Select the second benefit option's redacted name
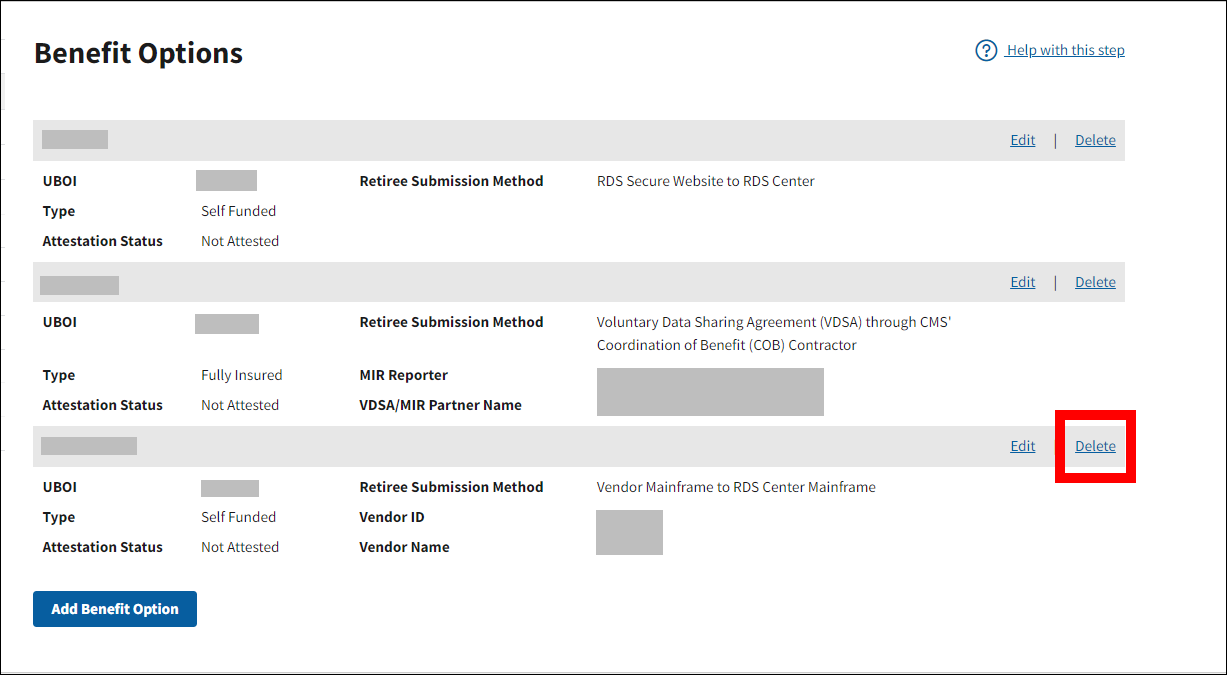Image resolution: width=1227 pixels, height=675 pixels. 80,285
